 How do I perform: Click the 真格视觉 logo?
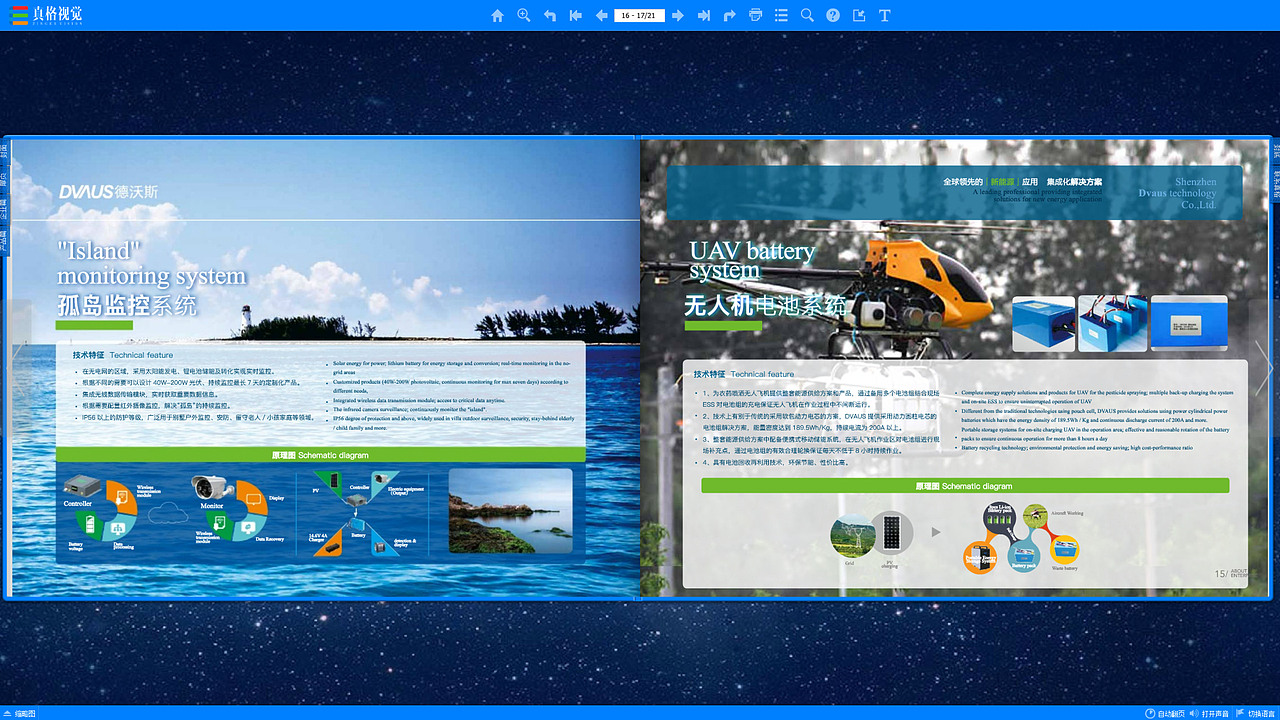click(48, 15)
